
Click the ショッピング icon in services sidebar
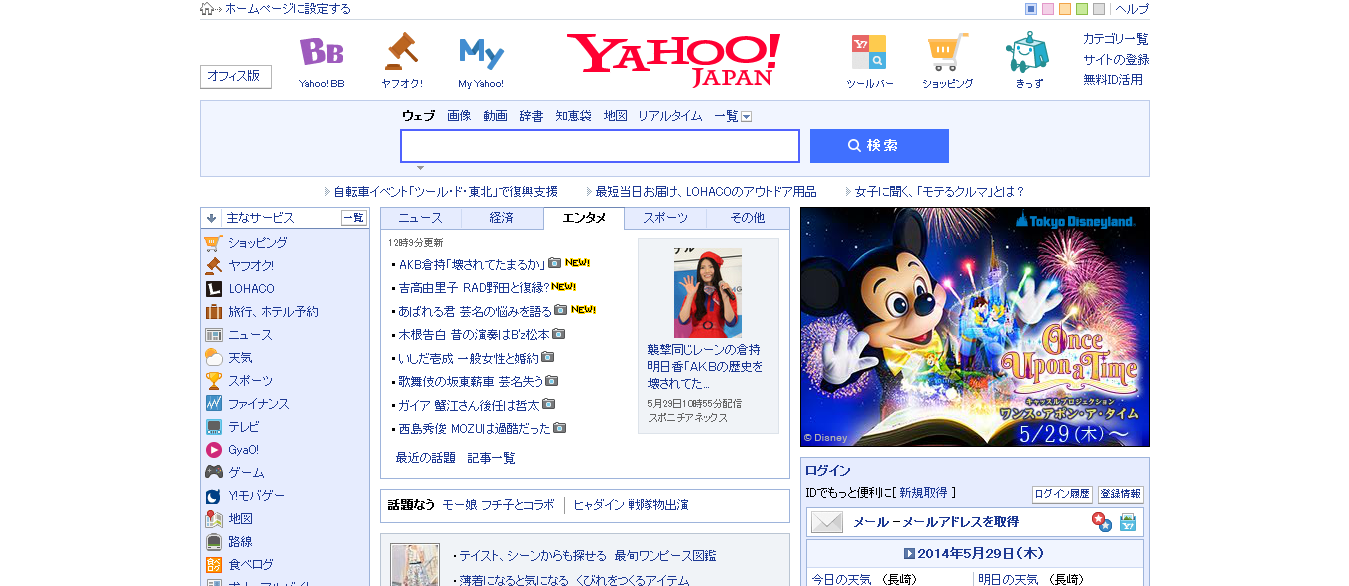(213, 243)
